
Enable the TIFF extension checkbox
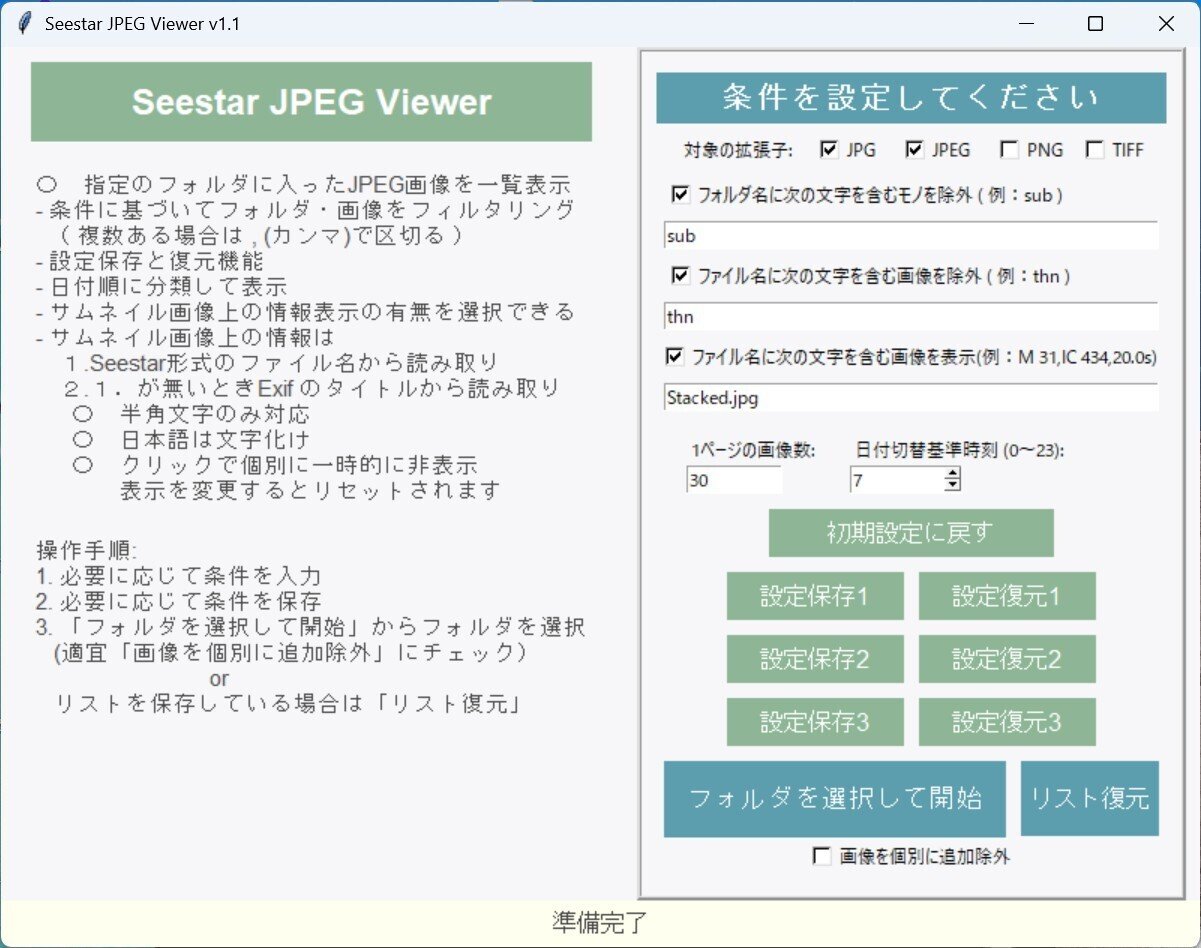(x=1096, y=149)
